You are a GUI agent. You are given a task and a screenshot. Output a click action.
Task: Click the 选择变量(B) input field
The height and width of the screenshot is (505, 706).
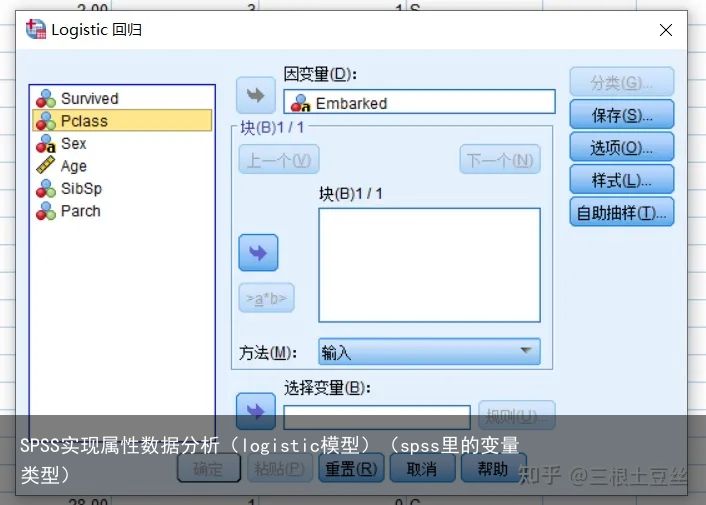click(x=377, y=417)
